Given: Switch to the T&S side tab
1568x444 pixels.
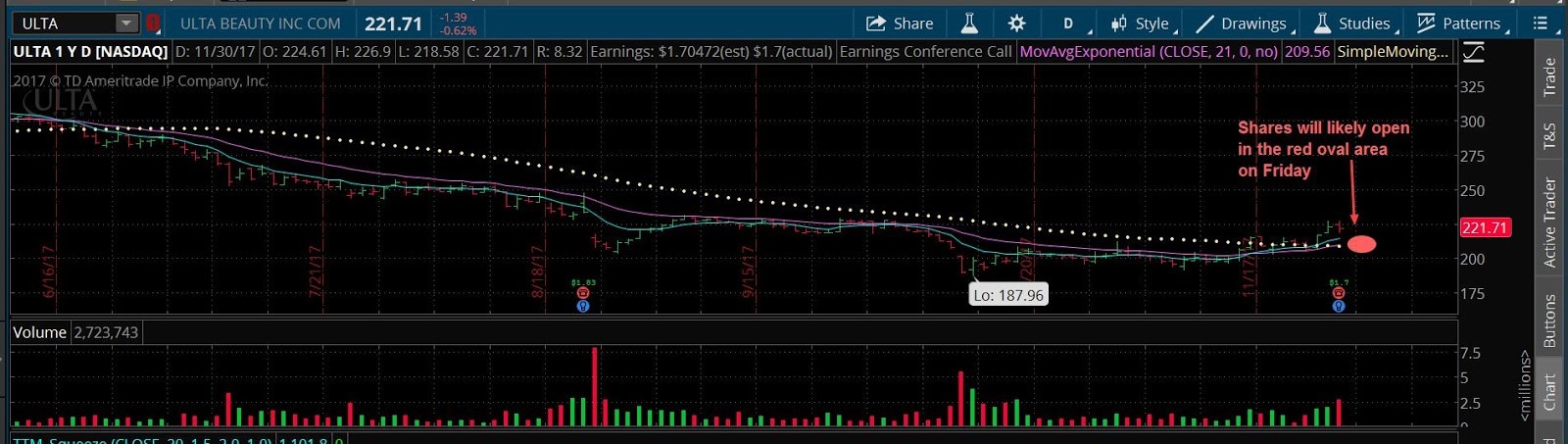Looking at the screenshot, I should (x=1549, y=135).
